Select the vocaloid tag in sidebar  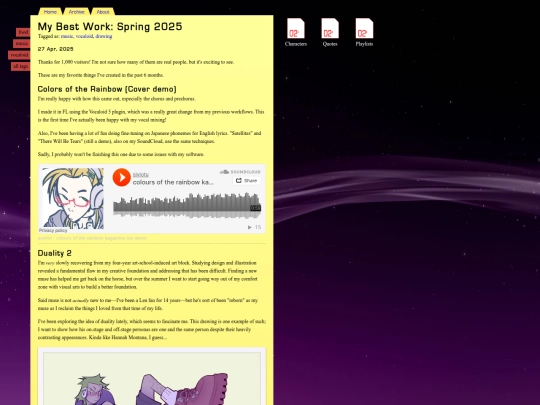[x=19, y=55]
